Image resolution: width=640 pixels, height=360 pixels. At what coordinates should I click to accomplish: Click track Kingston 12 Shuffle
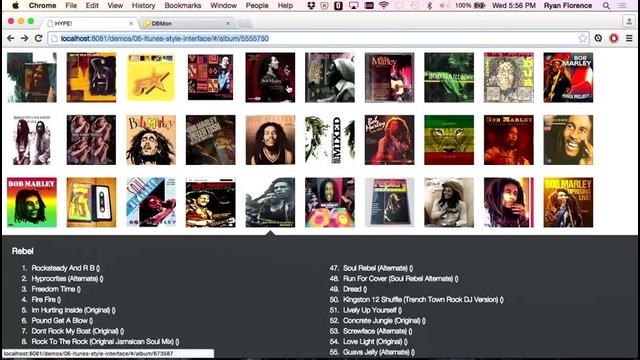coord(423,300)
